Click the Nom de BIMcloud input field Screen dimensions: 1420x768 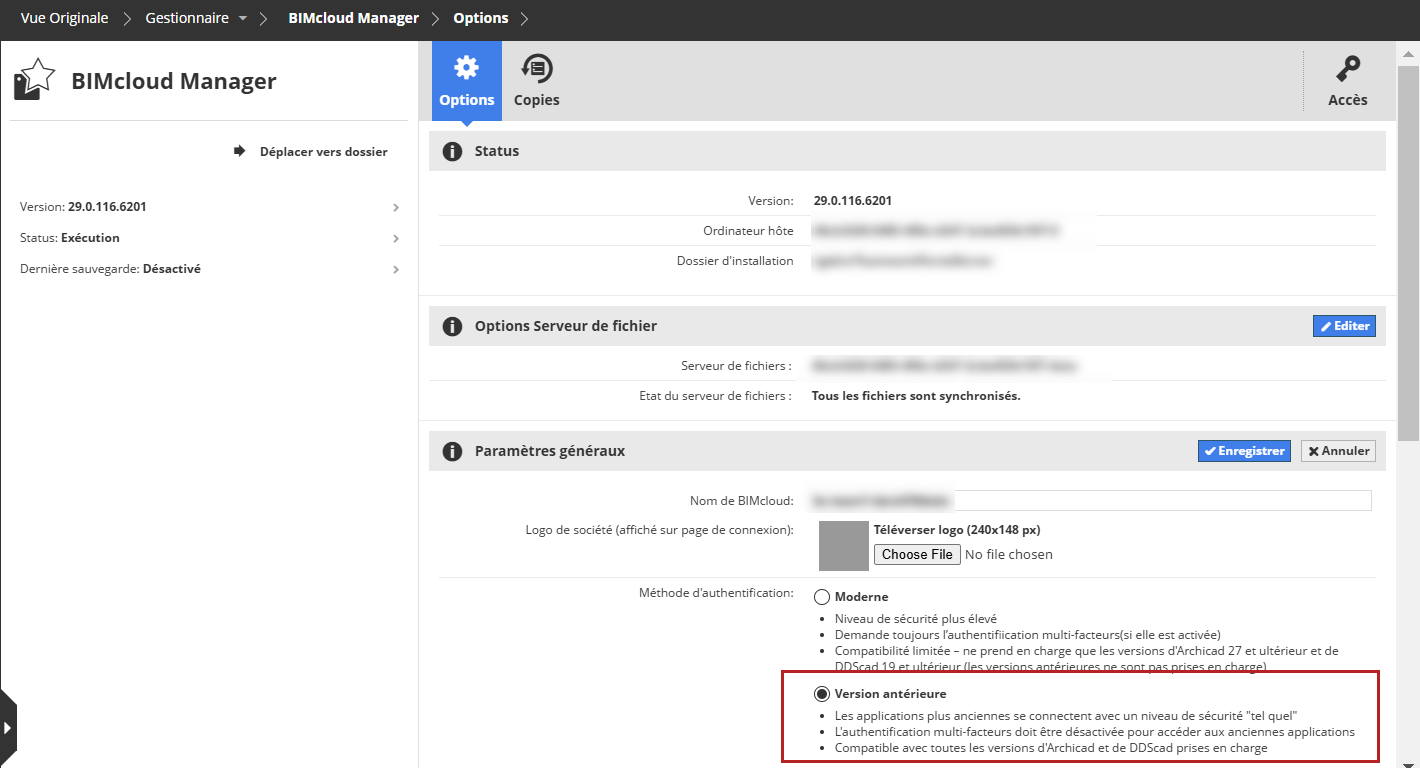coord(1091,501)
